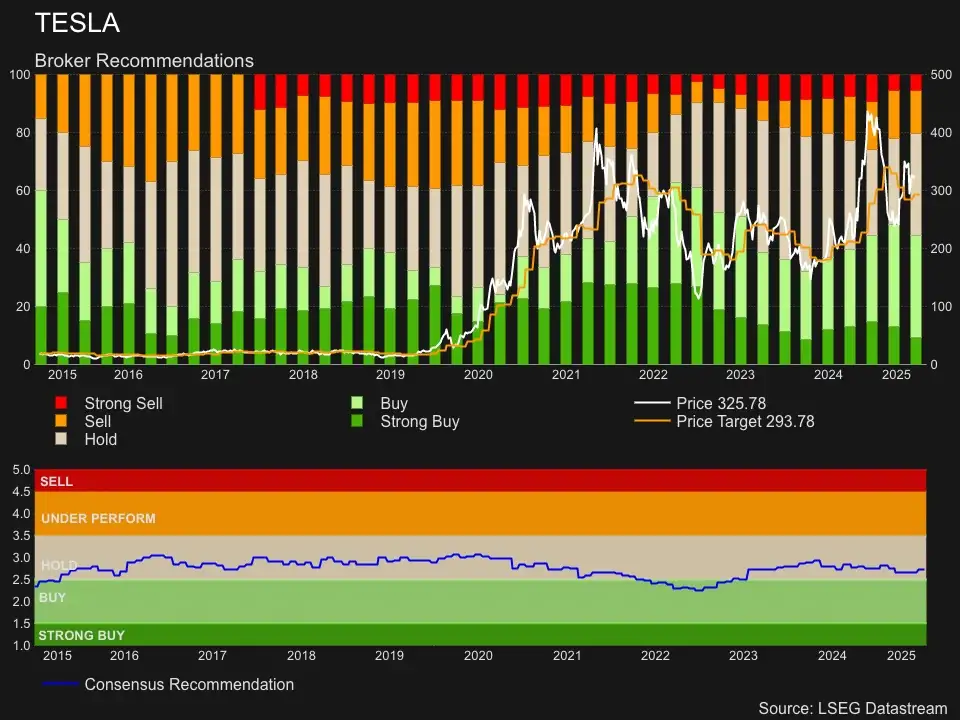Click "80" on the left percentage axis
Image resolution: width=960 pixels, height=720 pixels.
pos(23,133)
